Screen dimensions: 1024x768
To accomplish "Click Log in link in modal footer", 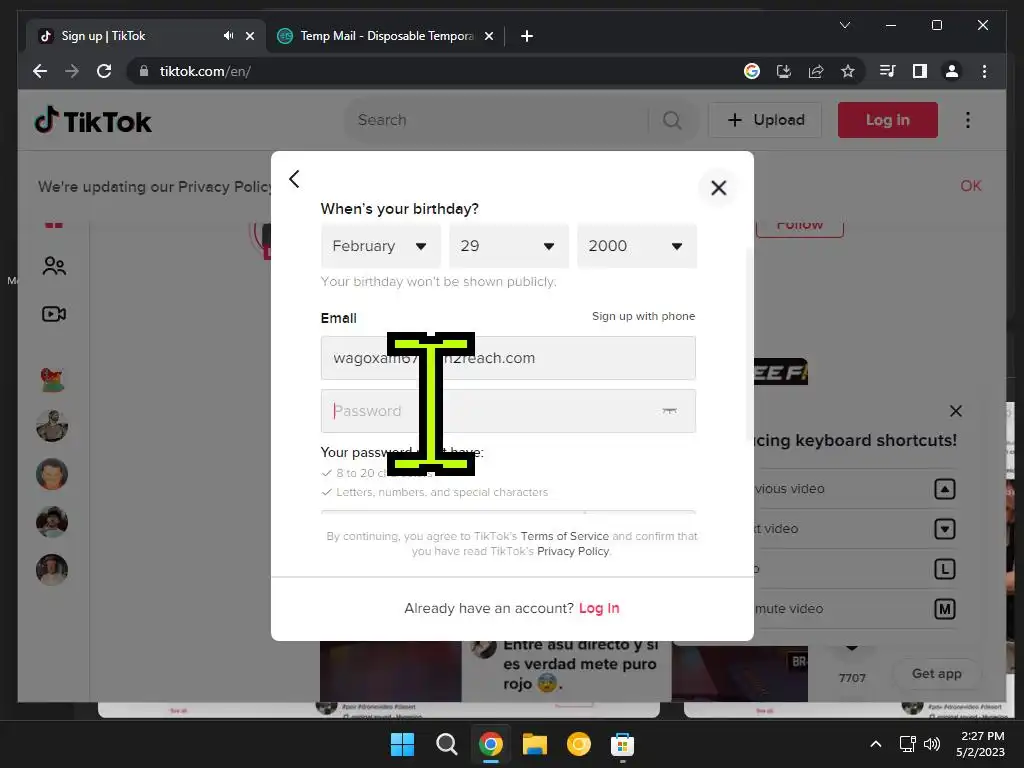I will pyautogui.click(x=599, y=608).
